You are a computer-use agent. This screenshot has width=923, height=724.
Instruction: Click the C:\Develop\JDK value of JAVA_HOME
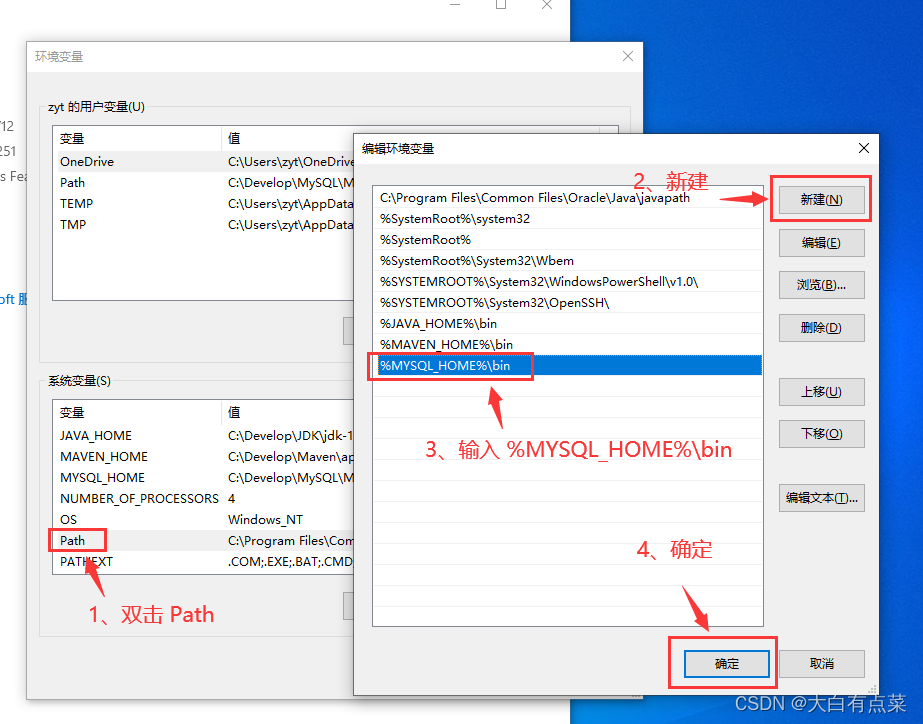(x=290, y=436)
